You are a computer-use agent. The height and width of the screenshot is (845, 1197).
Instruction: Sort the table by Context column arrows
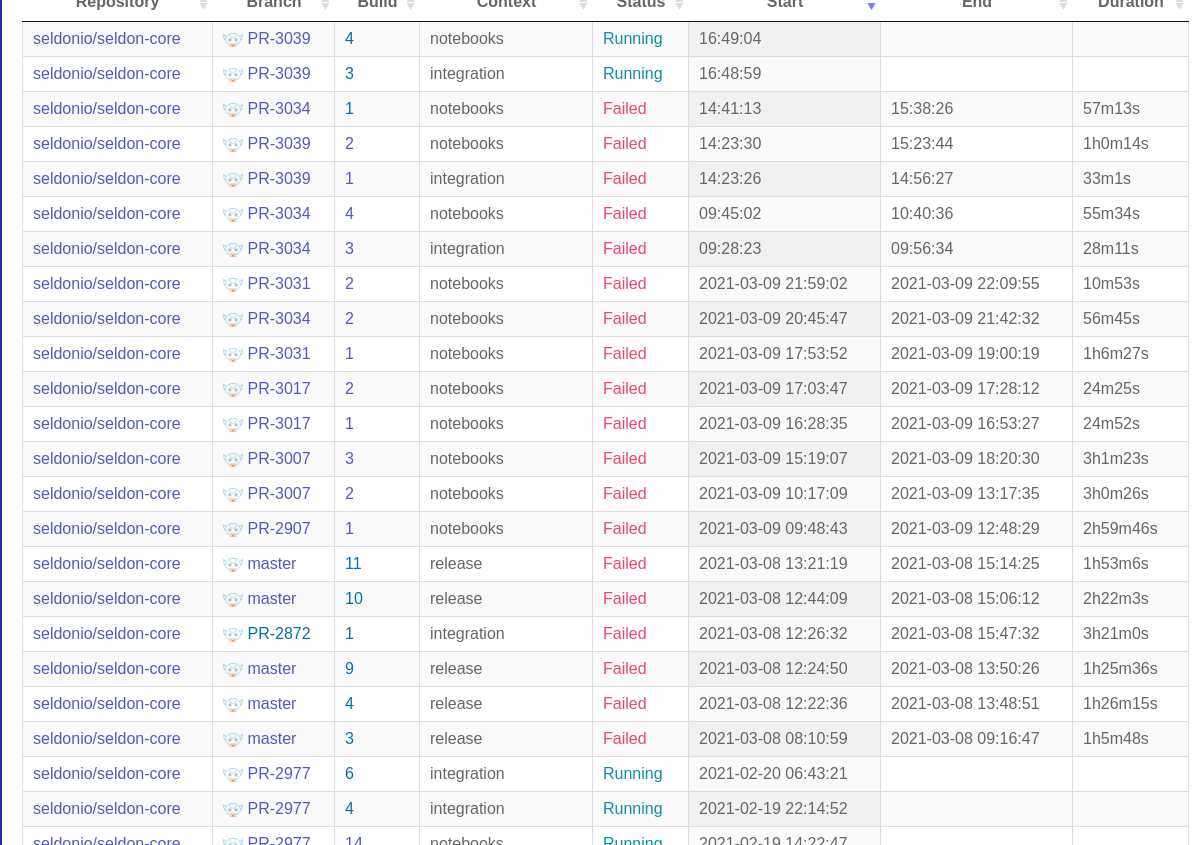(x=583, y=5)
